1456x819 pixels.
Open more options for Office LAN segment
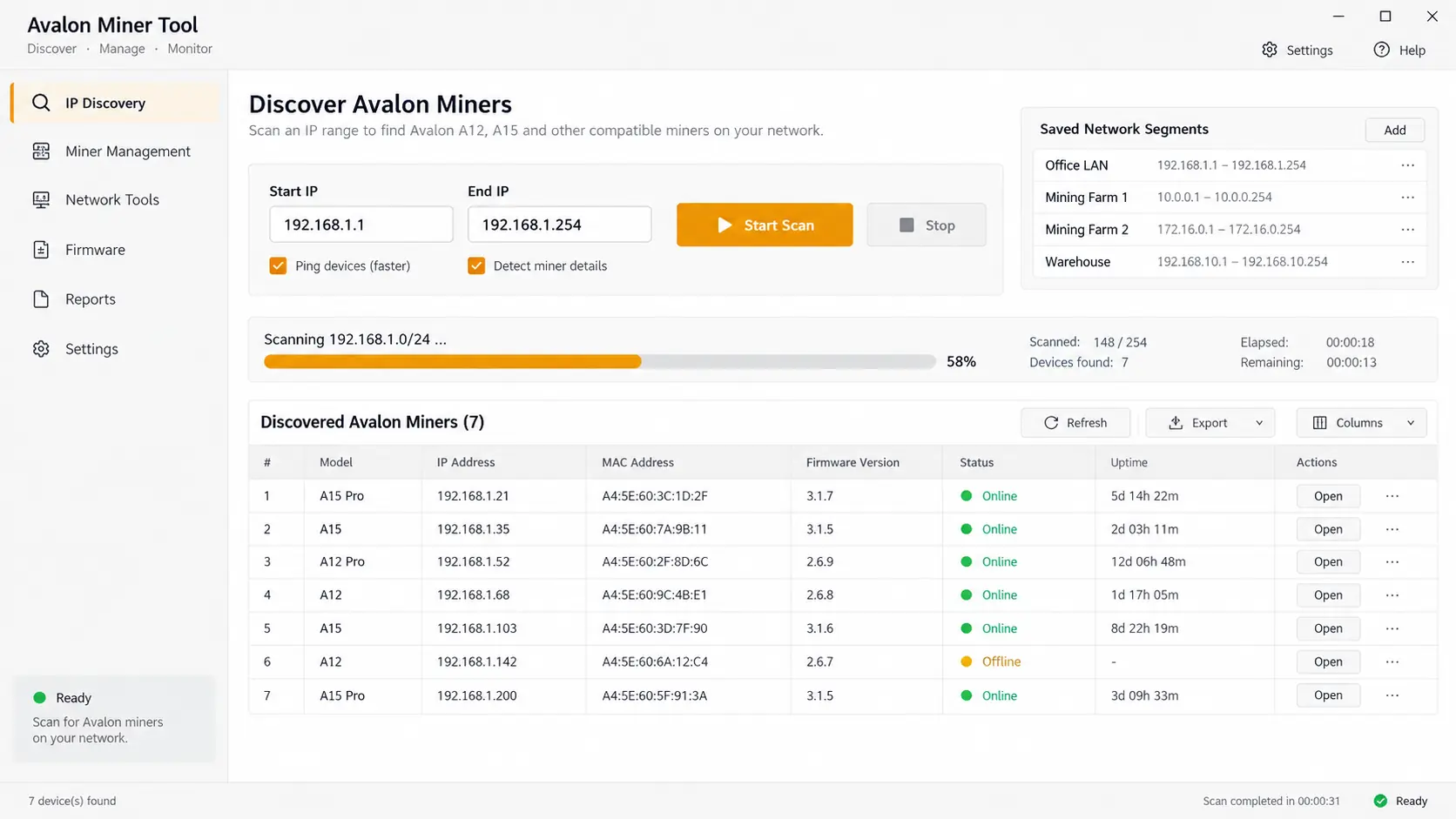pos(1408,165)
